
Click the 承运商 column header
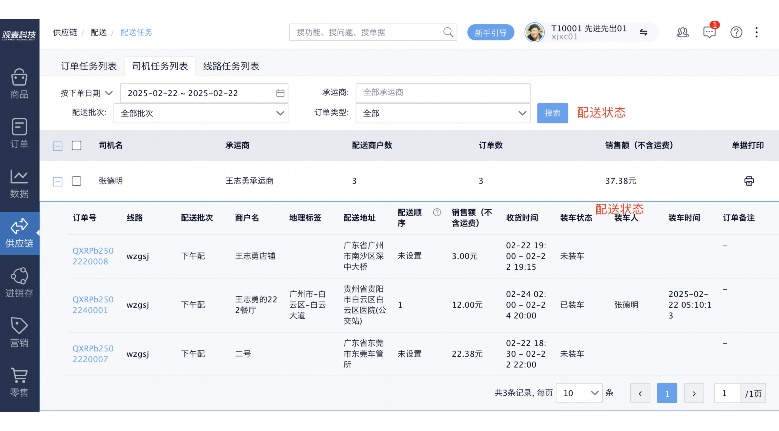[x=237, y=145]
